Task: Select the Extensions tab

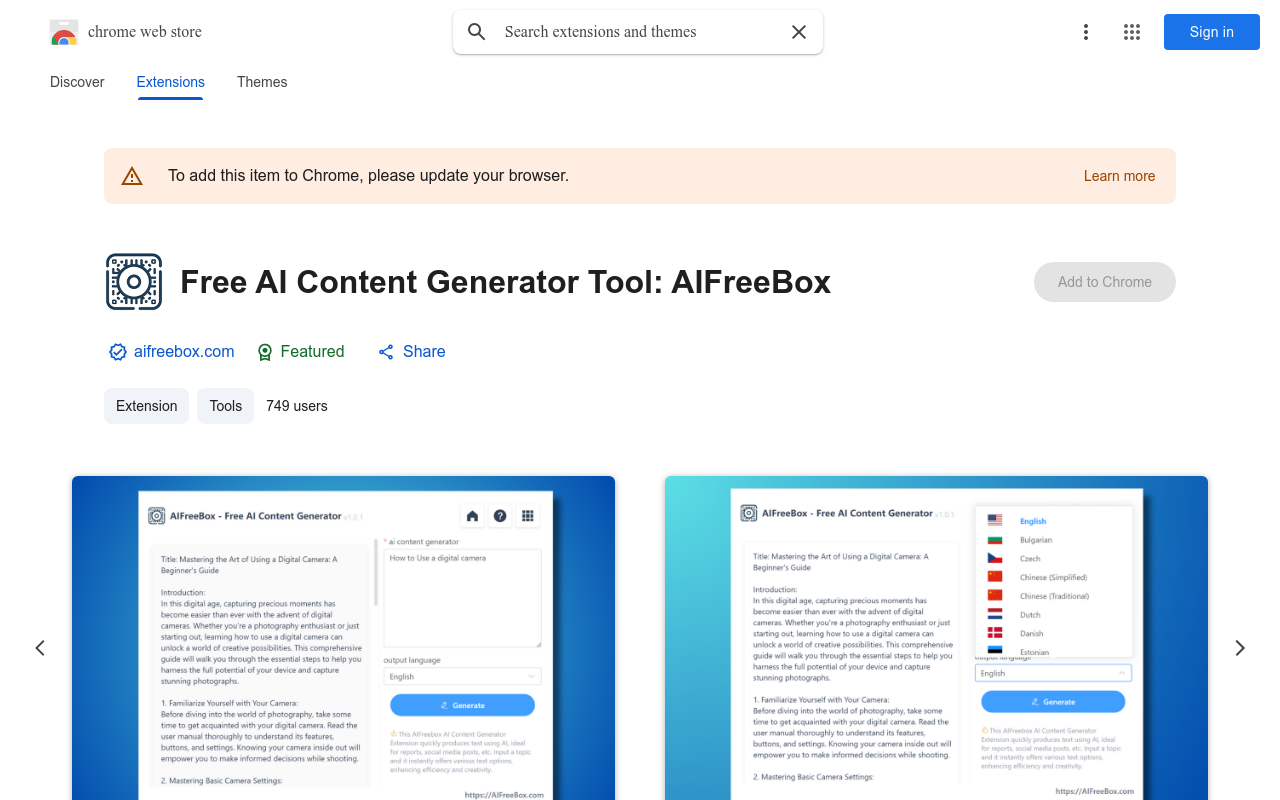Action: (171, 82)
